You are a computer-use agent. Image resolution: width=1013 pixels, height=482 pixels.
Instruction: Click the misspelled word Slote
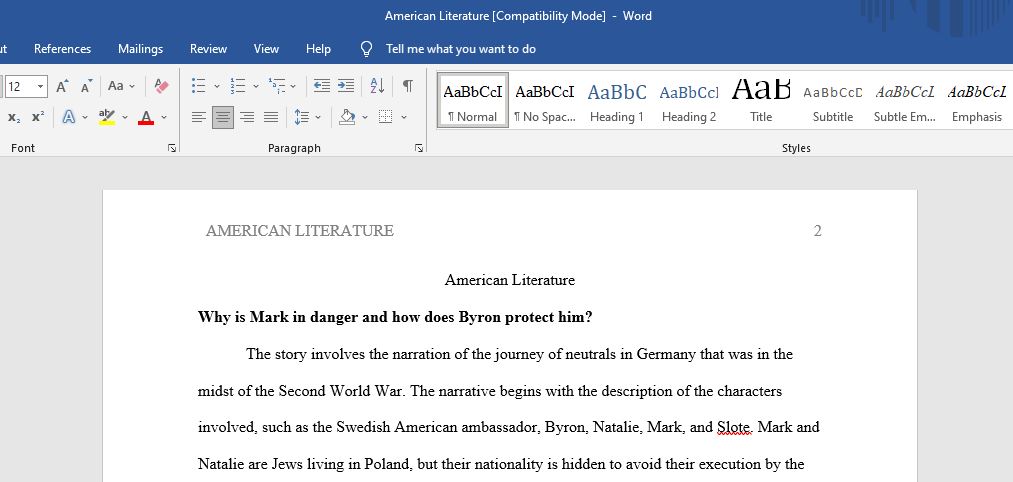coord(735,427)
